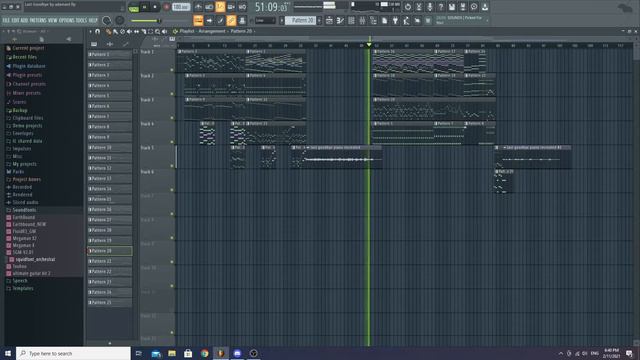Toggle wait for input button
Image resolution: width=640 pixels, height=360 pixels.
coord(209,7)
